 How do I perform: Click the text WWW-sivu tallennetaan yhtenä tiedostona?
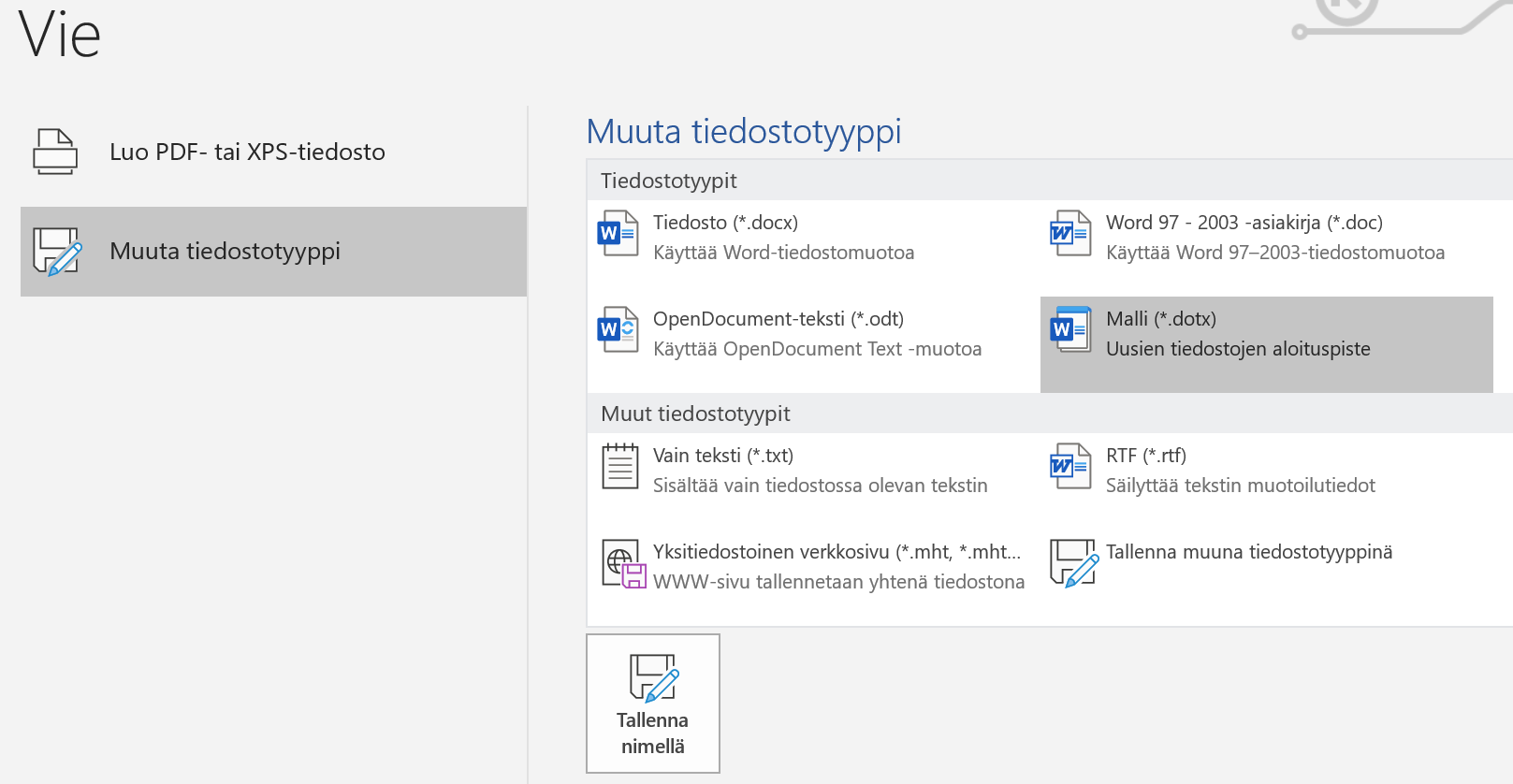(839, 582)
